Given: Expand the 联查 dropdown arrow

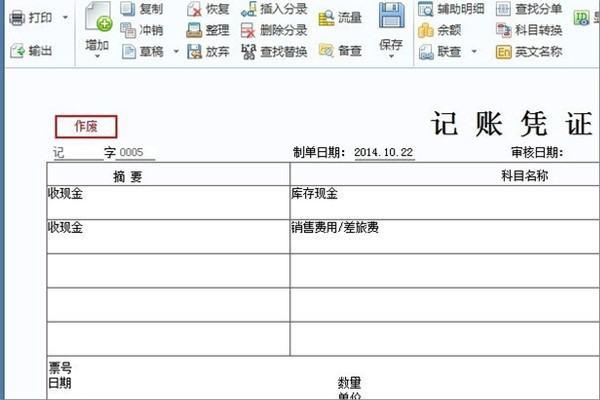Looking at the screenshot, I should 474,51.
